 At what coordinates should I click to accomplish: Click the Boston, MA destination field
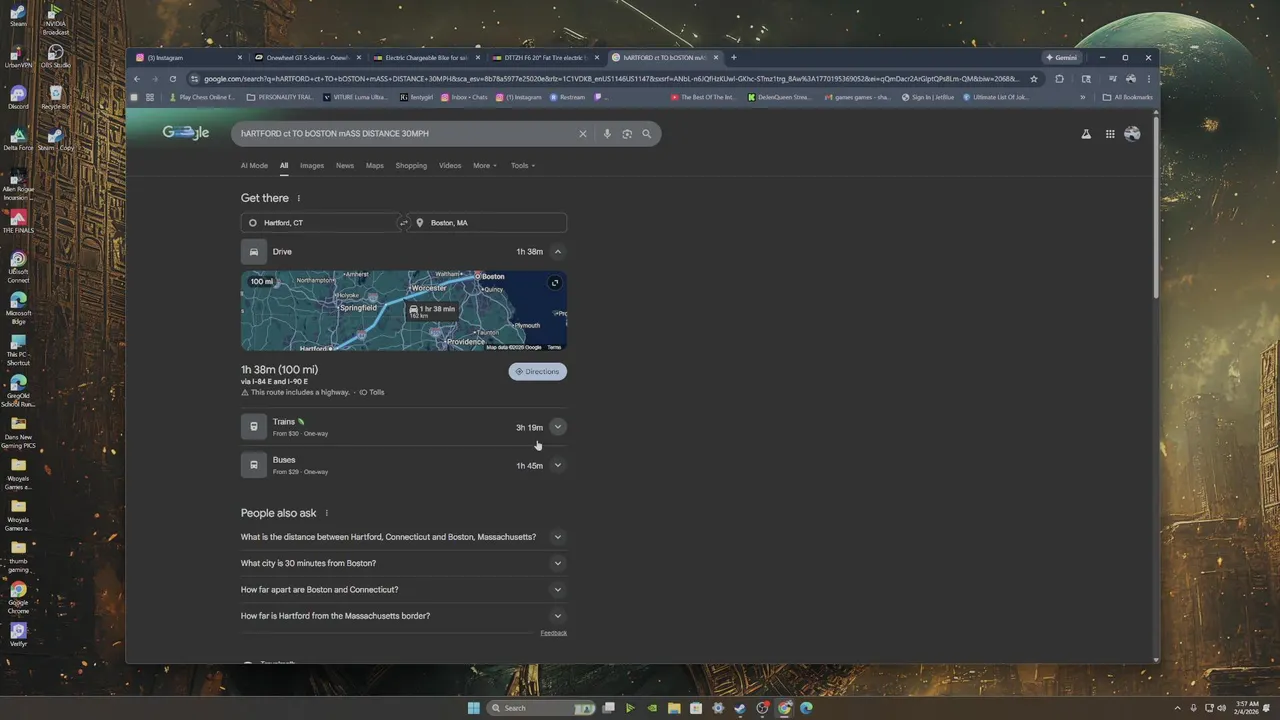(489, 223)
